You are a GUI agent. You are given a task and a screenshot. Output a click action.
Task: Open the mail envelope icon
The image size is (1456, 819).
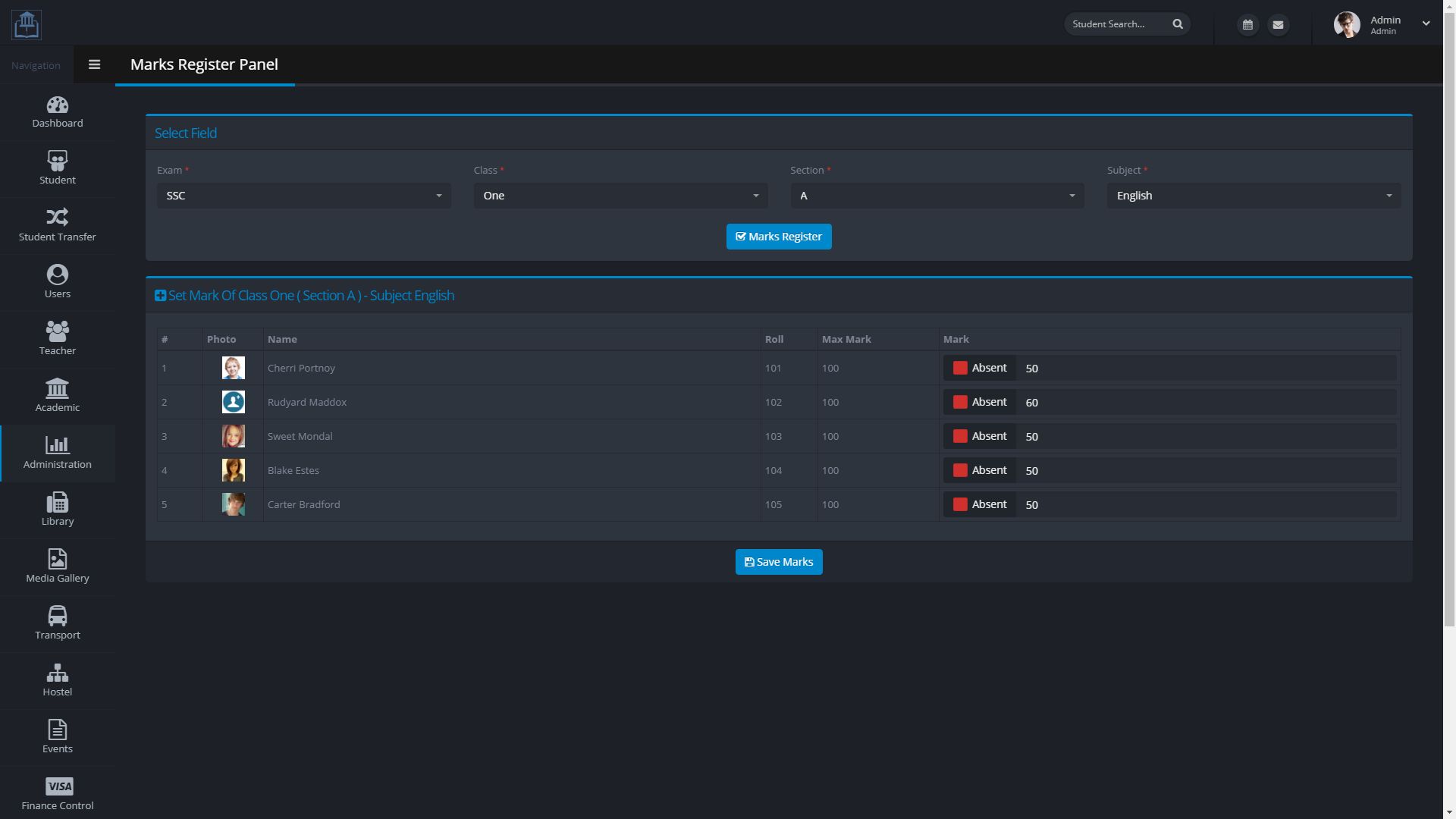click(1278, 25)
